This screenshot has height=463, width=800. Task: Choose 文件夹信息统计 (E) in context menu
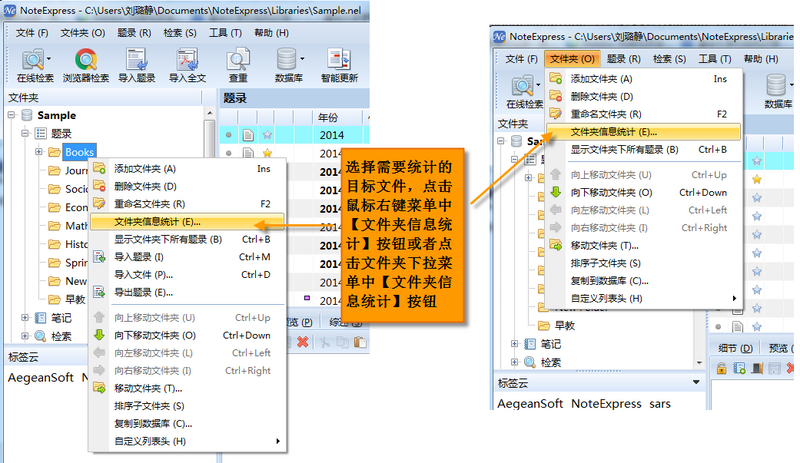tap(187, 222)
